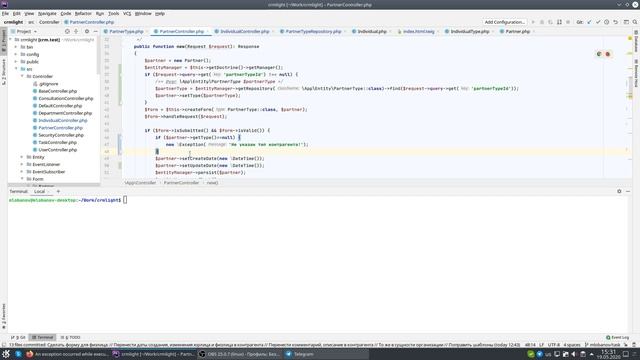Click the new() breadcrumb in editor

pos(212,183)
